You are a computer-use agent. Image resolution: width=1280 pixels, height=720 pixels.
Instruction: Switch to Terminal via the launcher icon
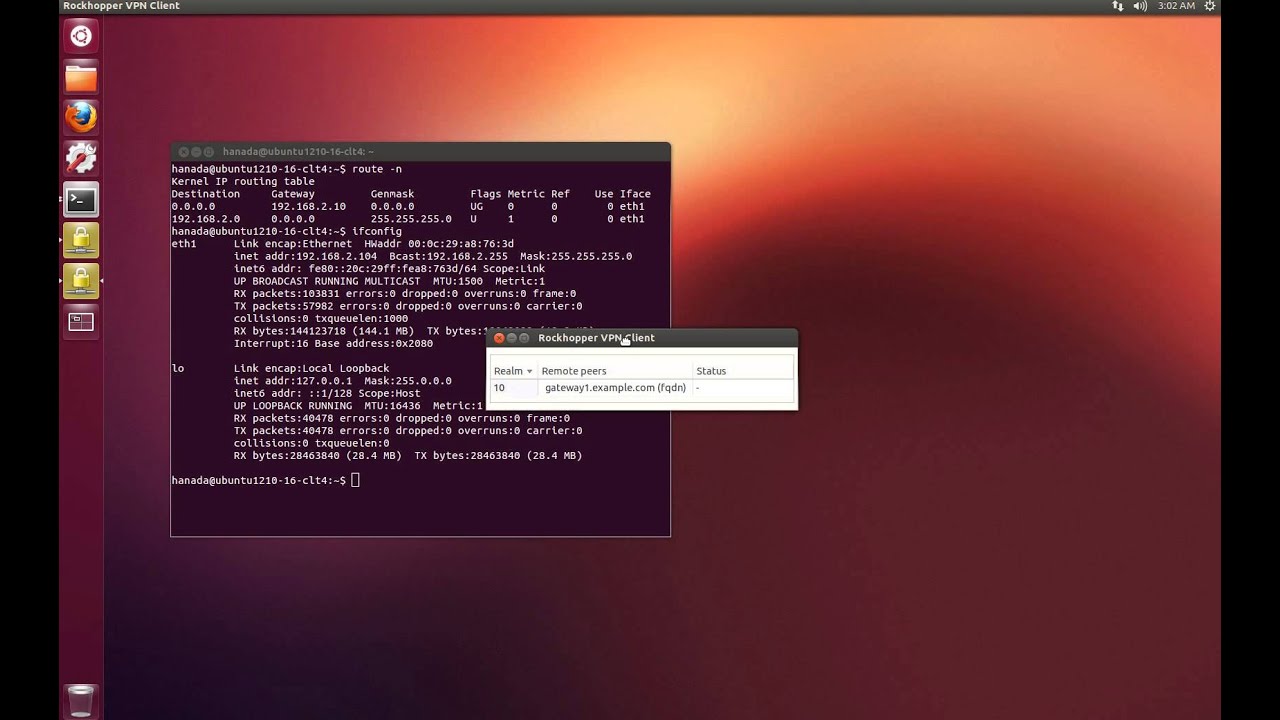pos(81,199)
